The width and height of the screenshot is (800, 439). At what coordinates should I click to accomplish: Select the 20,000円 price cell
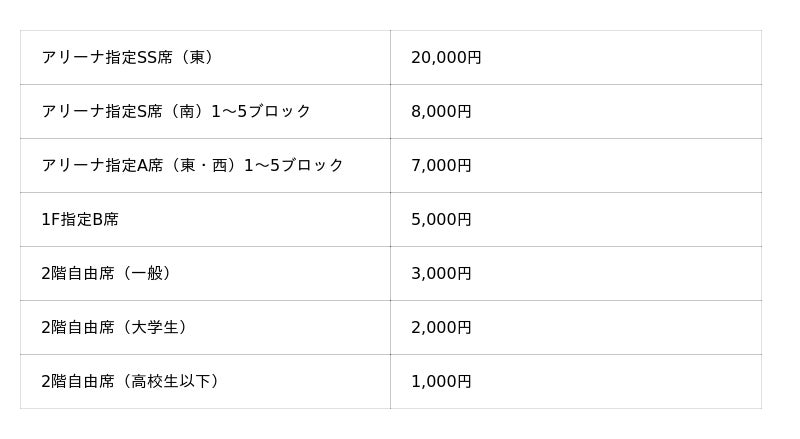(x=446, y=58)
